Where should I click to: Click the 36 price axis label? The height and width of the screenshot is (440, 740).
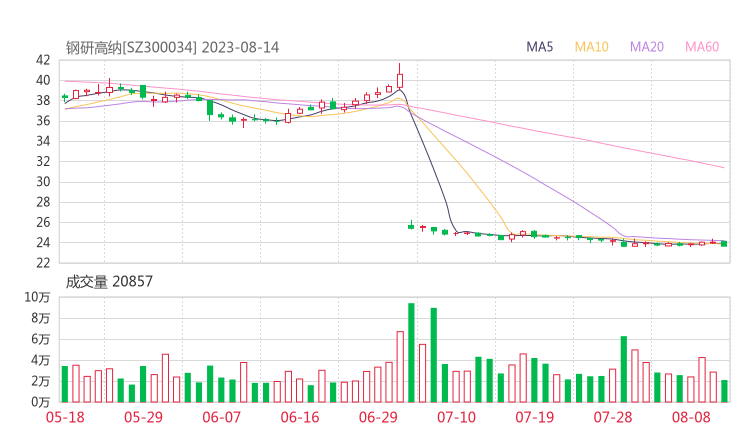(43, 121)
